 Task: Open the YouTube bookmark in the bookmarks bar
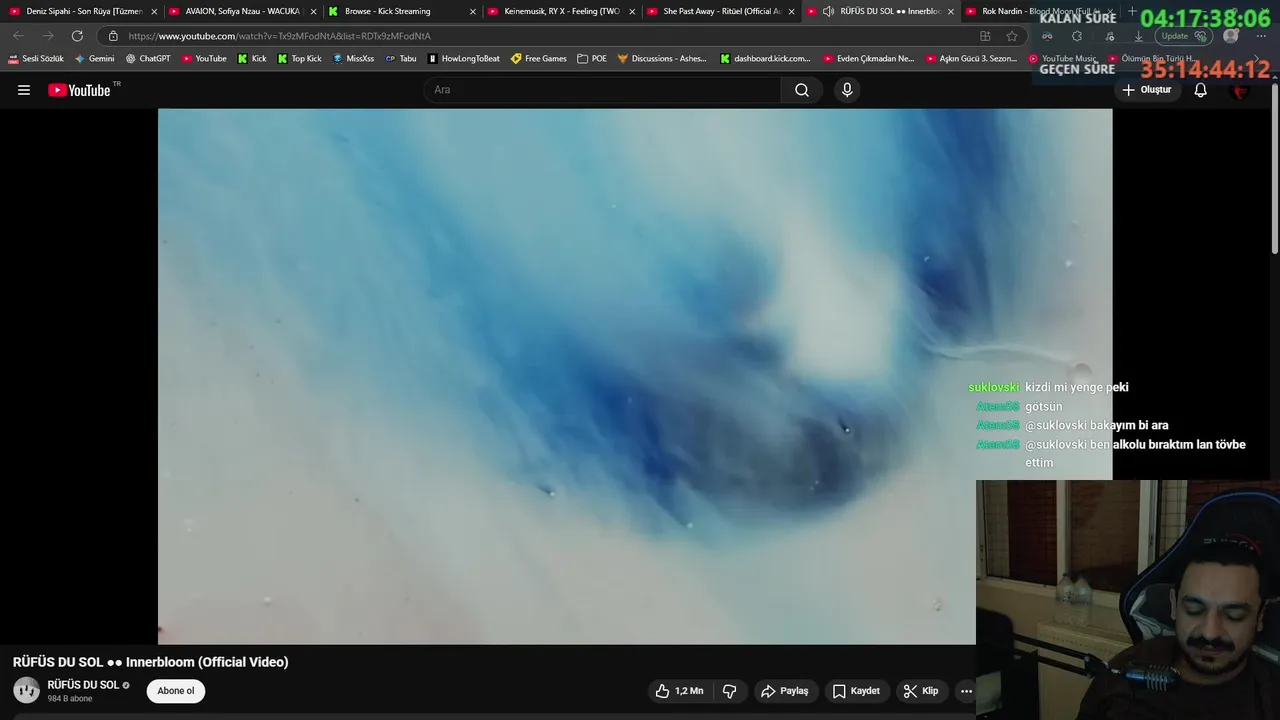[204, 59]
